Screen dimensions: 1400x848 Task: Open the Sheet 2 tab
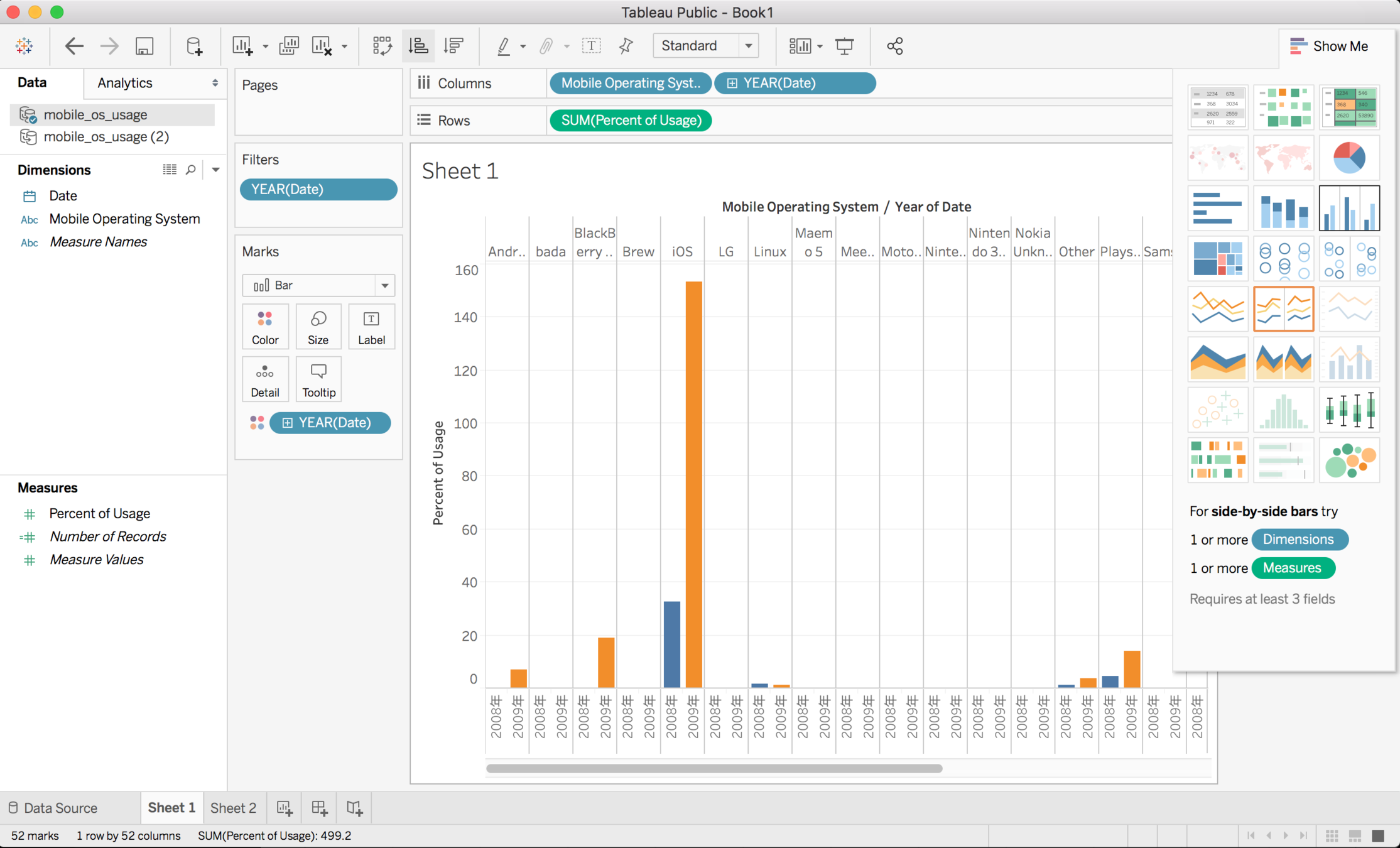coord(233,808)
